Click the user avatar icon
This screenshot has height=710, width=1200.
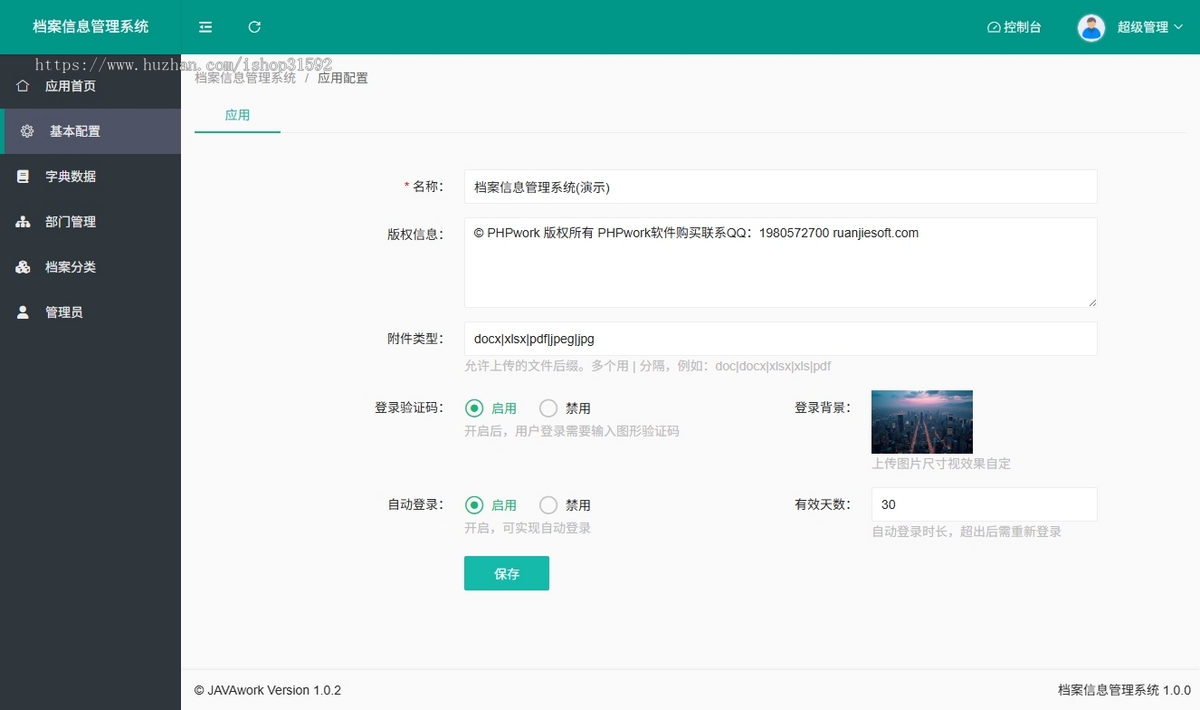point(1091,27)
